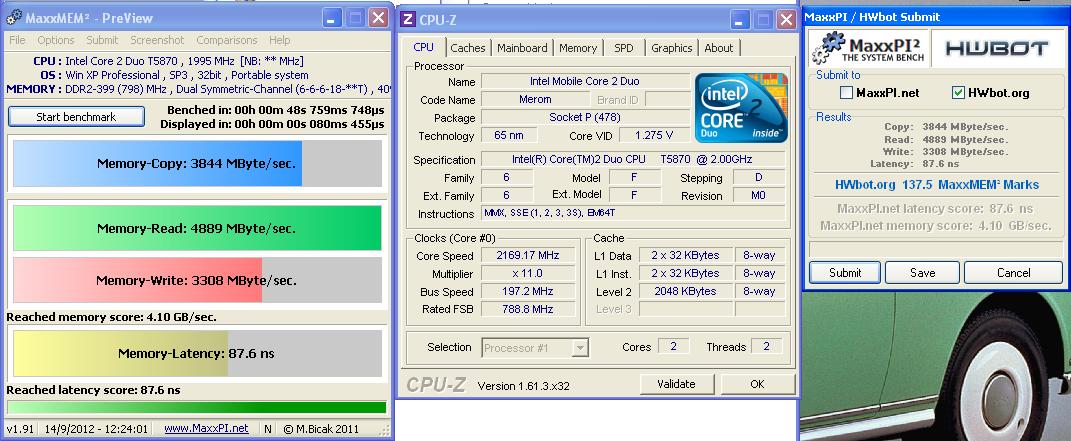Click the Validate button in CPU-Z
This screenshot has width=1071, height=441.
(676, 384)
